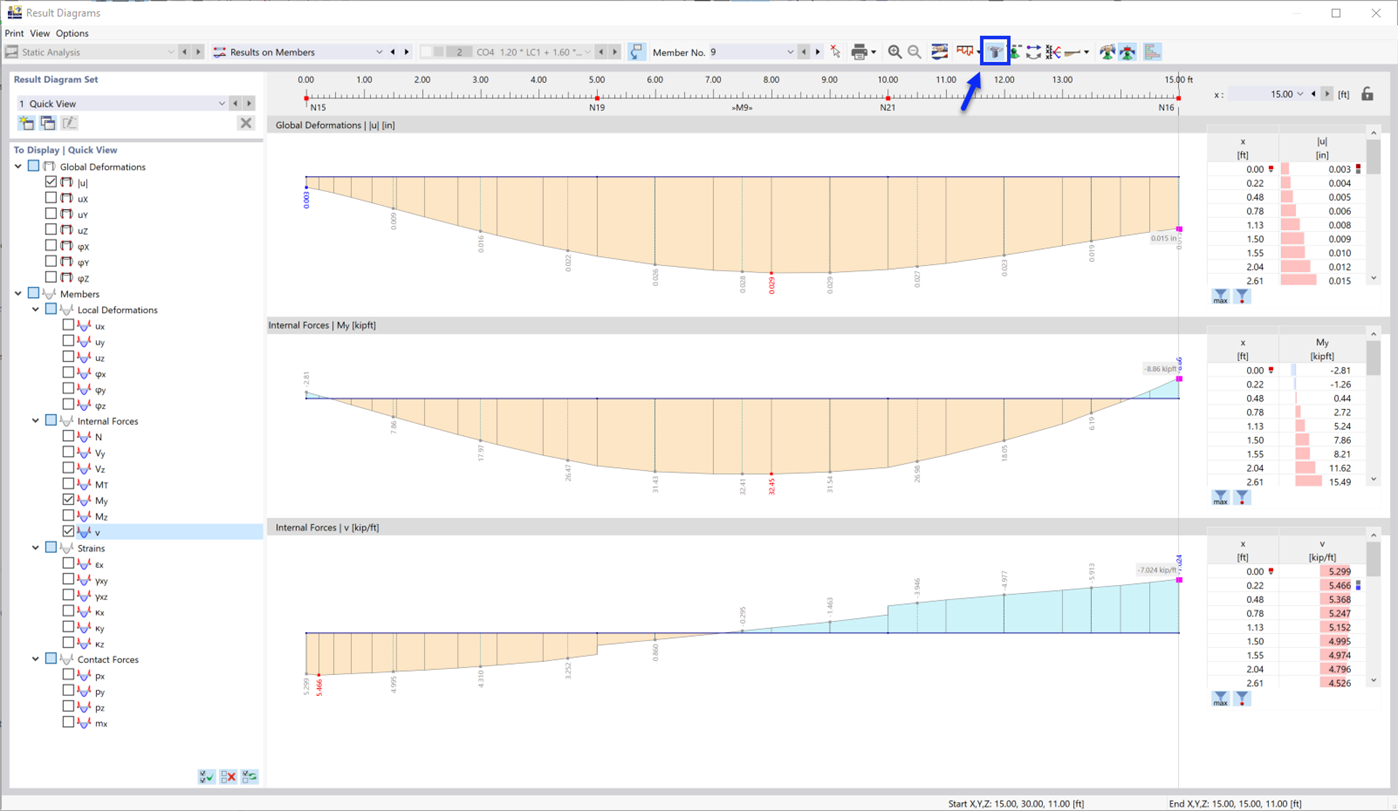The height and width of the screenshot is (811, 1398).
Task: Click the 0.003 cell in |u| table
Action: 1322,169
